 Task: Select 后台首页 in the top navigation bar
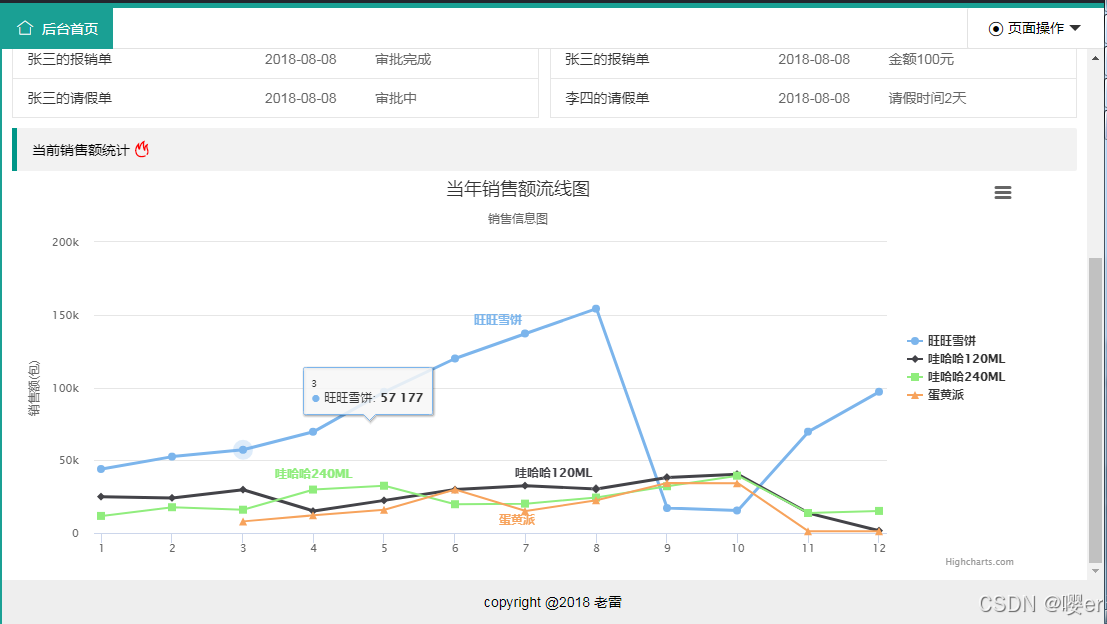click(x=57, y=29)
